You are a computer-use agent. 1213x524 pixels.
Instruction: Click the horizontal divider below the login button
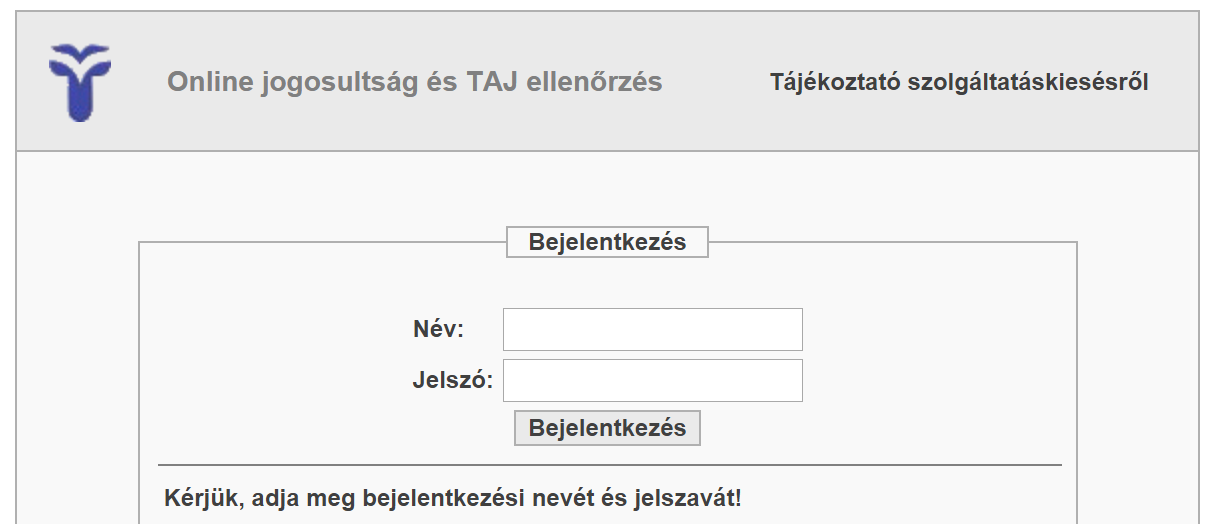610,465
